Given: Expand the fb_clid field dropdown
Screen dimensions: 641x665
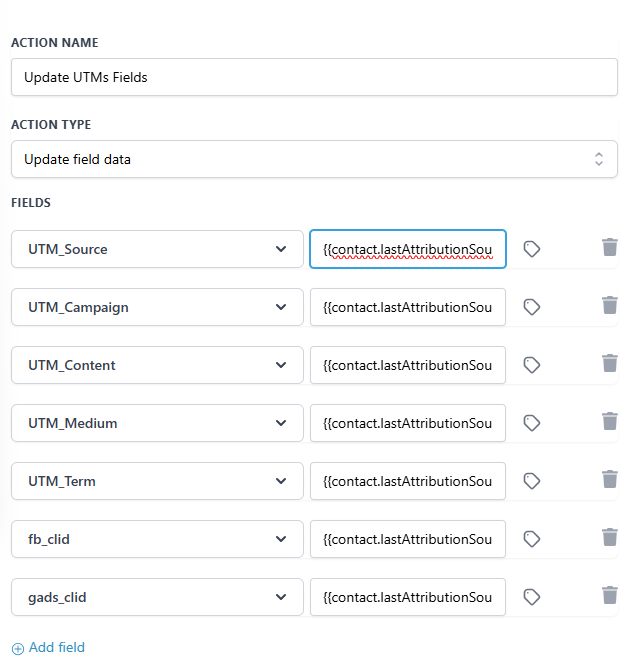Looking at the screenshot, I should click(x=157, y=539).
